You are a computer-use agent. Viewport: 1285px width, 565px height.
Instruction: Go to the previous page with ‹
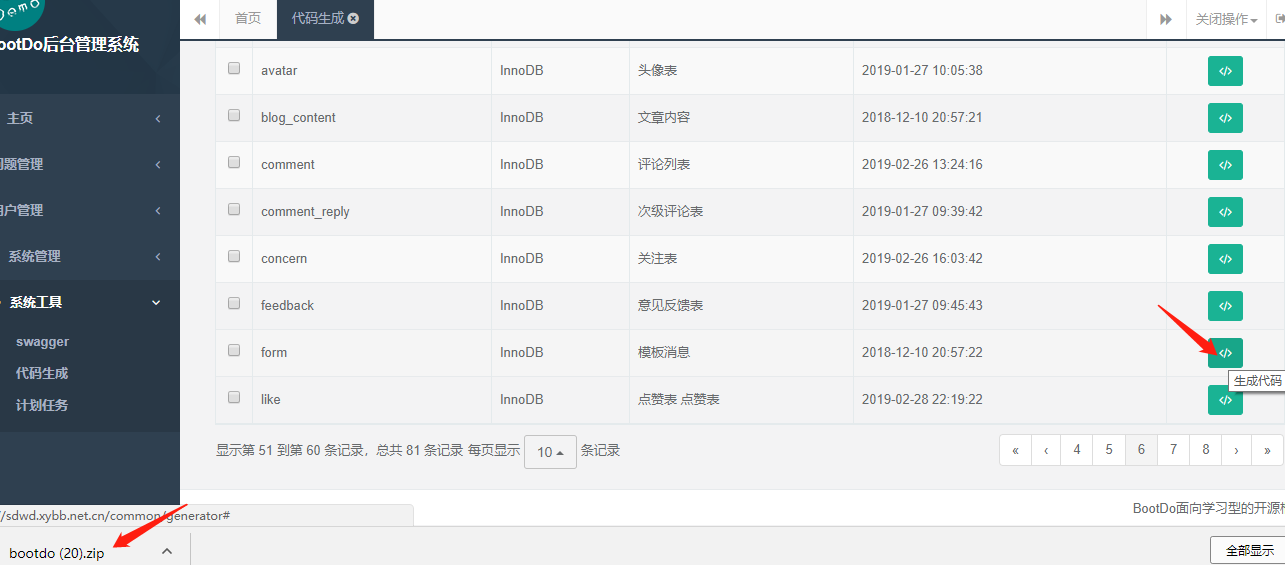click(x=1046, y=450)
